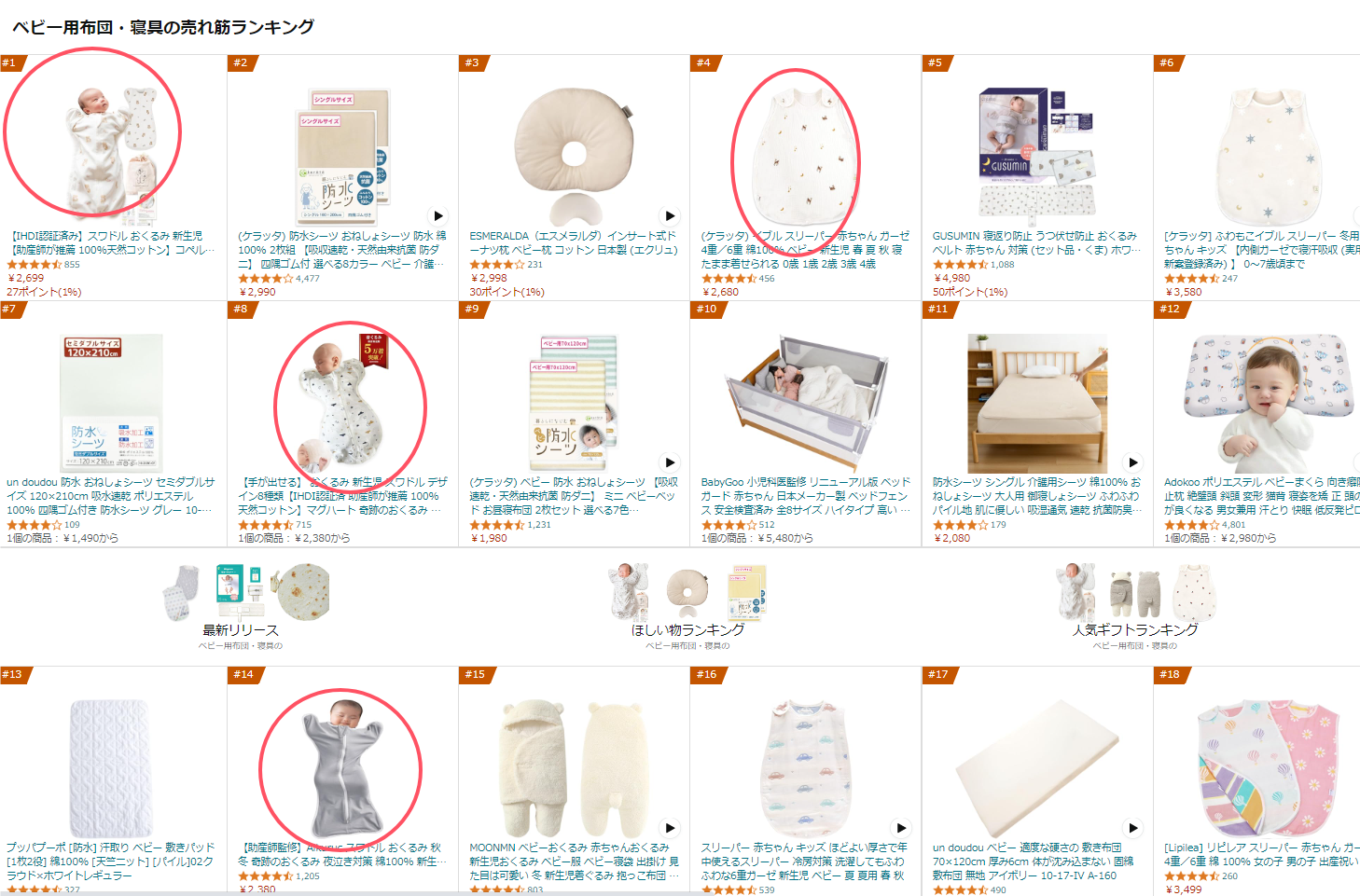Play video on #9 ベビー防水おねしょシーツ
Image resolution: width=1360 pixels, height=896 pixels.
(x=670, y=462)
